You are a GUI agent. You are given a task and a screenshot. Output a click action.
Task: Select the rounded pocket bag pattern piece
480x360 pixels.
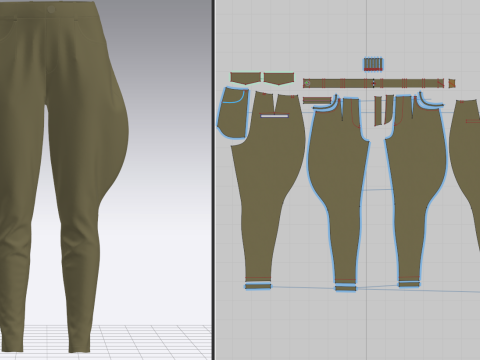233,113
